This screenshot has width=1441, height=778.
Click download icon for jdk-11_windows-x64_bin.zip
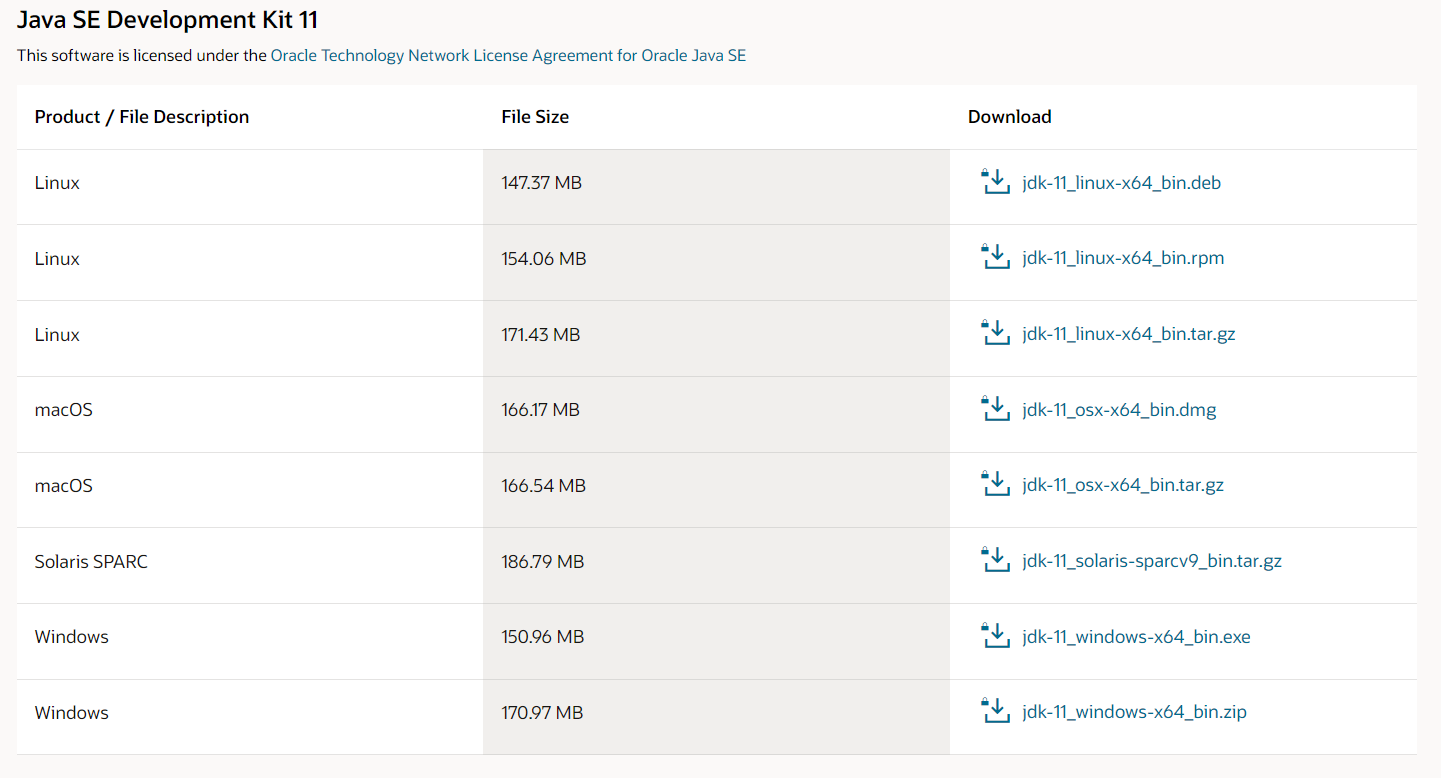[x=995, y=712]
